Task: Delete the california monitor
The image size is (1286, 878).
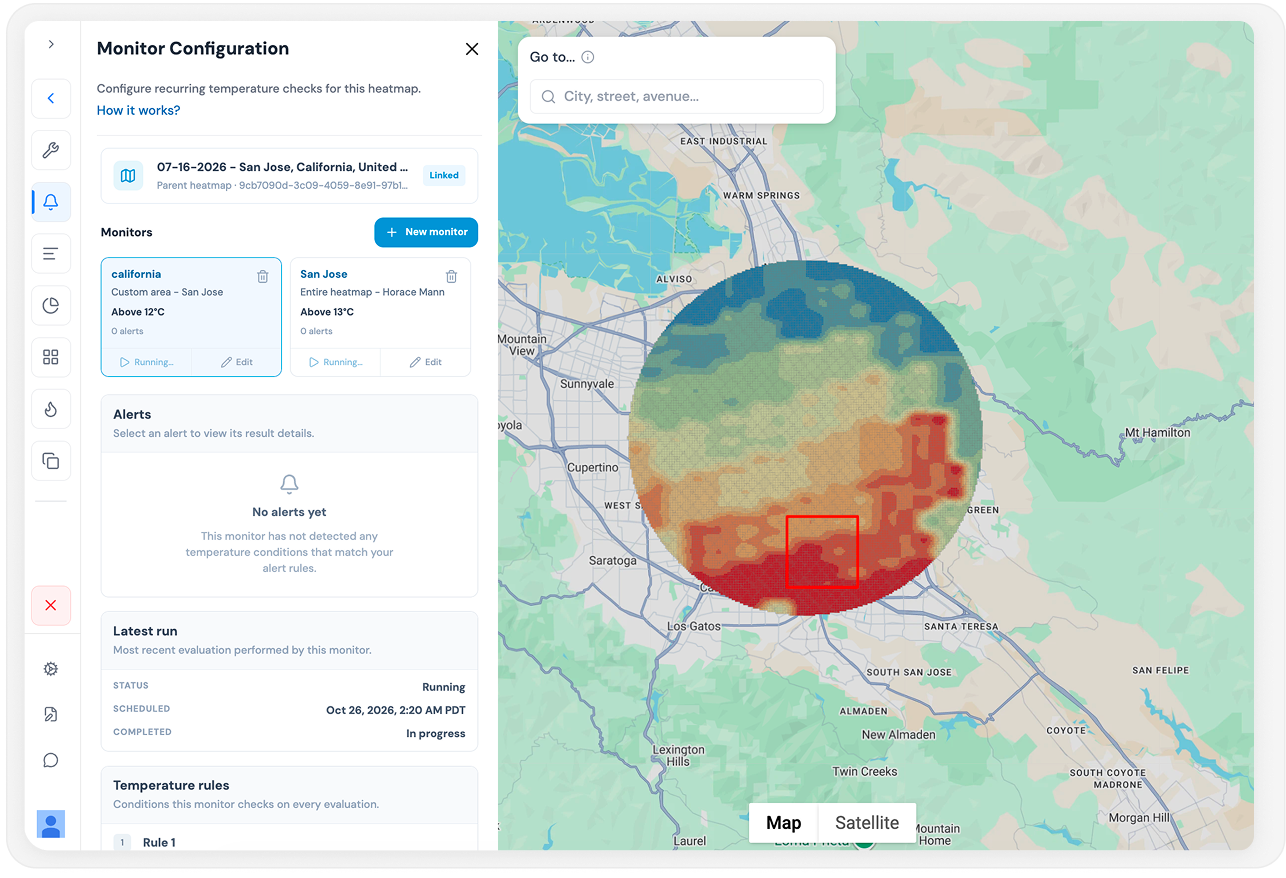Action: (263, 276)
